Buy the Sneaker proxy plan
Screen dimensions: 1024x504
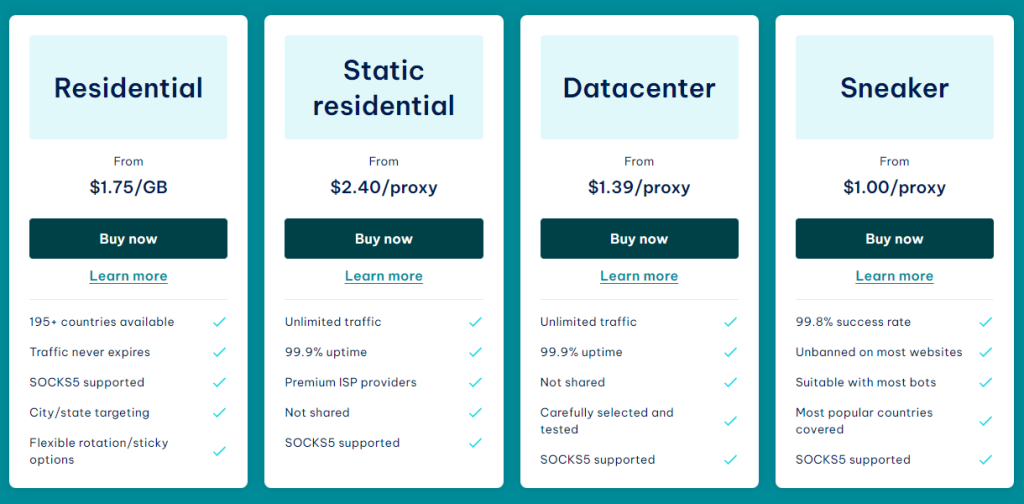895,239
